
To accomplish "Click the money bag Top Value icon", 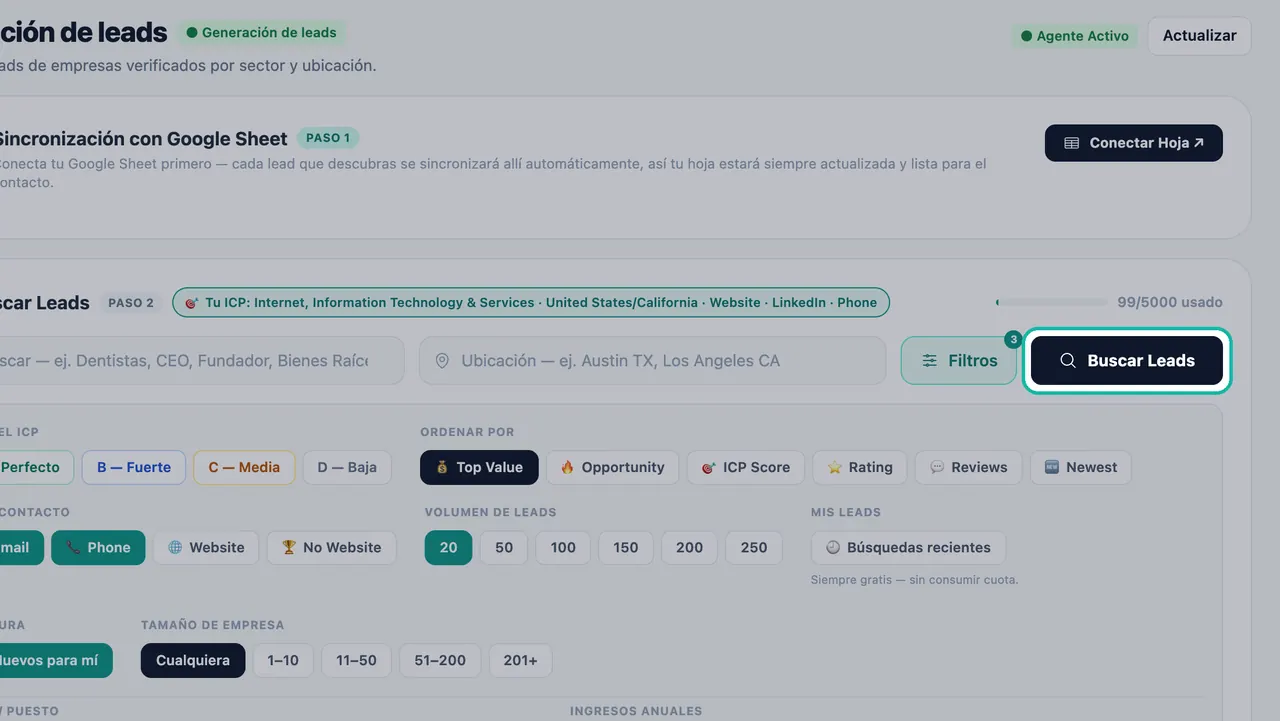I will (441, 467).
